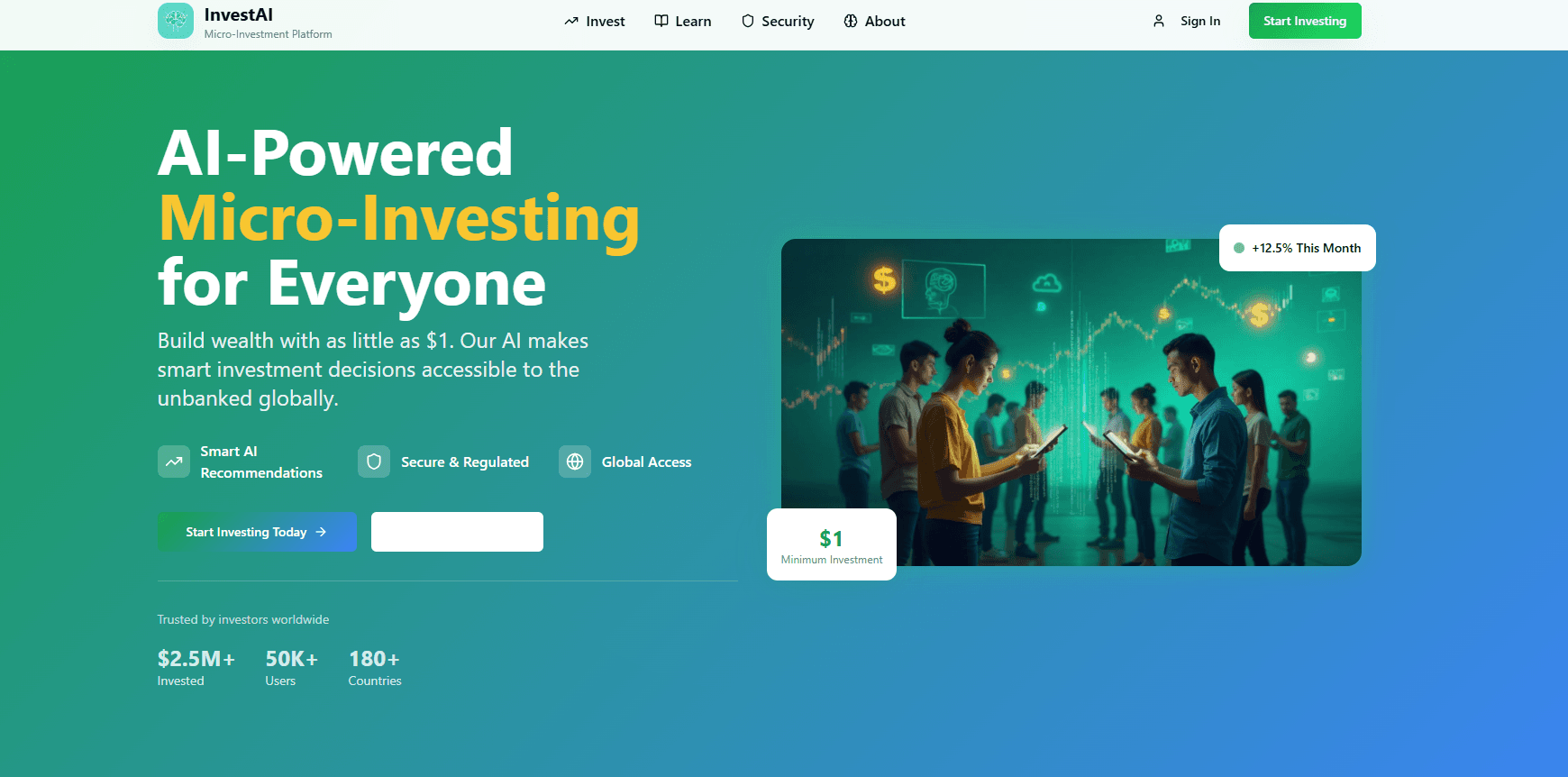Screen dimensions: 1568x777
Task: Click the green Start Investing button
Action: coord(1305,21)
